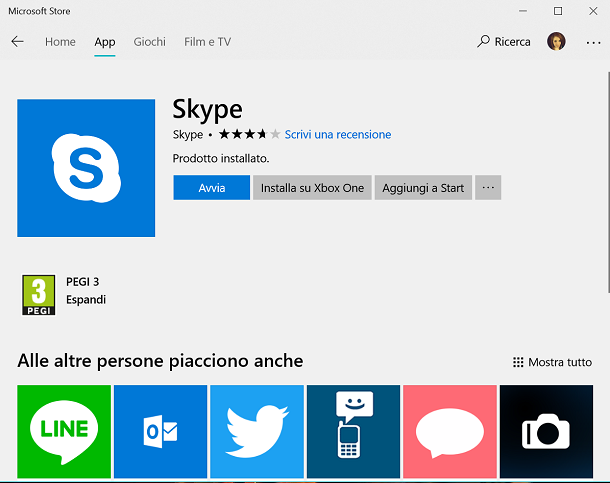Click Aggiungi a Start button
Viewport: 610px width, 483px height.
click(x=423, y=187)
